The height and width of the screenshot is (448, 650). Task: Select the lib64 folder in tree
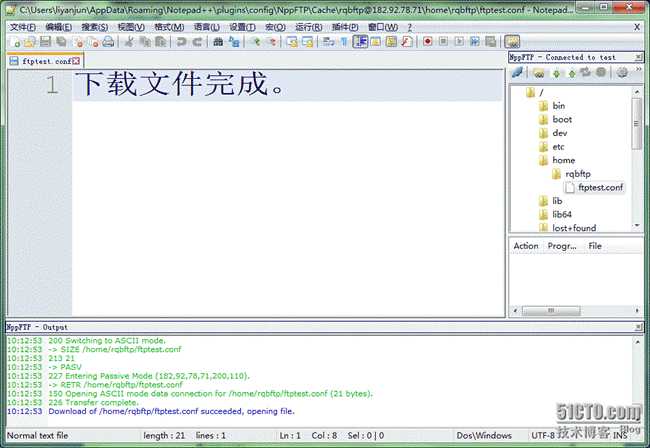tap(556, 214)
